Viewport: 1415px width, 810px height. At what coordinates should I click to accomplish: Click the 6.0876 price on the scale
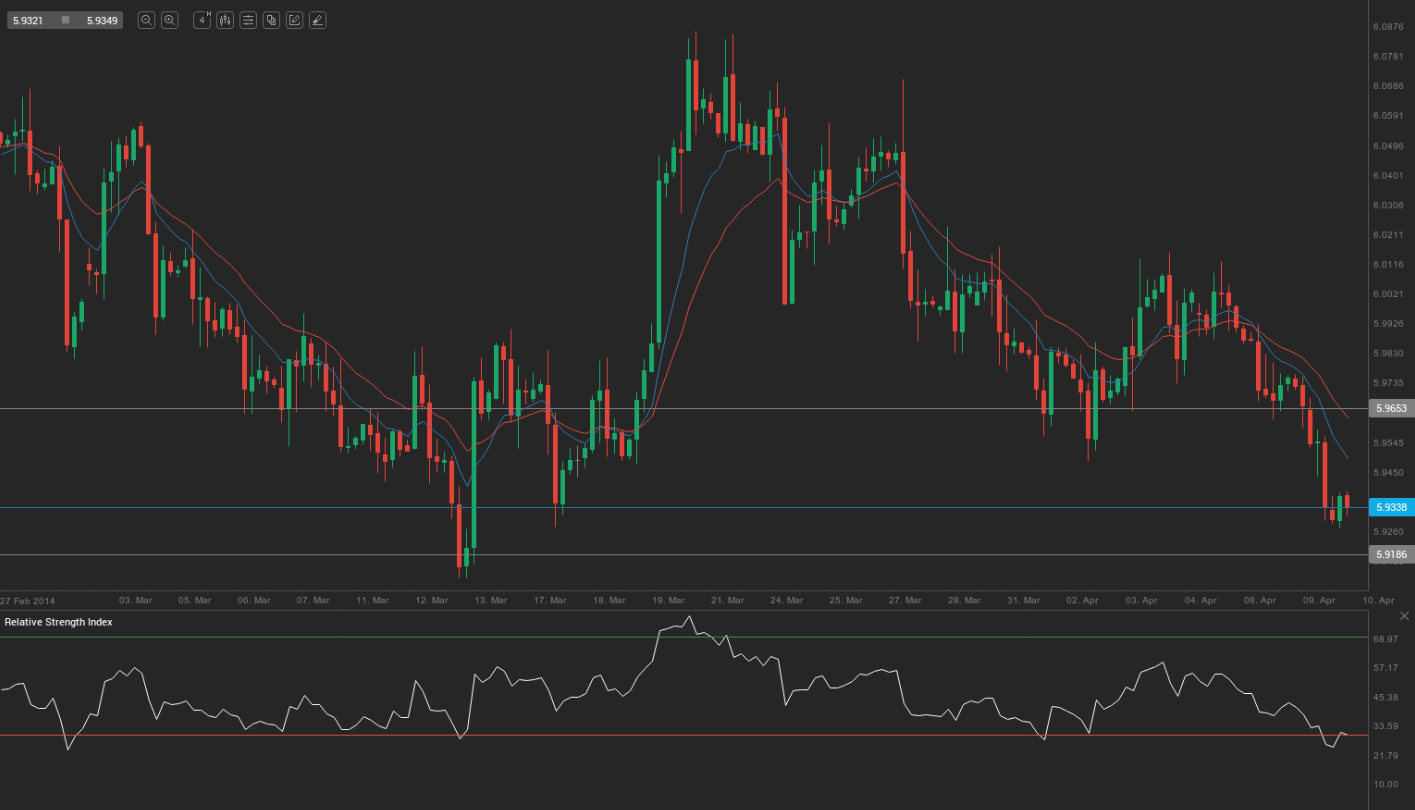[1388, 27]
